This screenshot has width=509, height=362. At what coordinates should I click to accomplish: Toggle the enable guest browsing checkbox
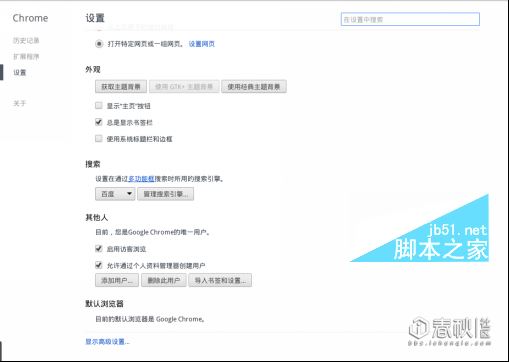tap(99, 249)
